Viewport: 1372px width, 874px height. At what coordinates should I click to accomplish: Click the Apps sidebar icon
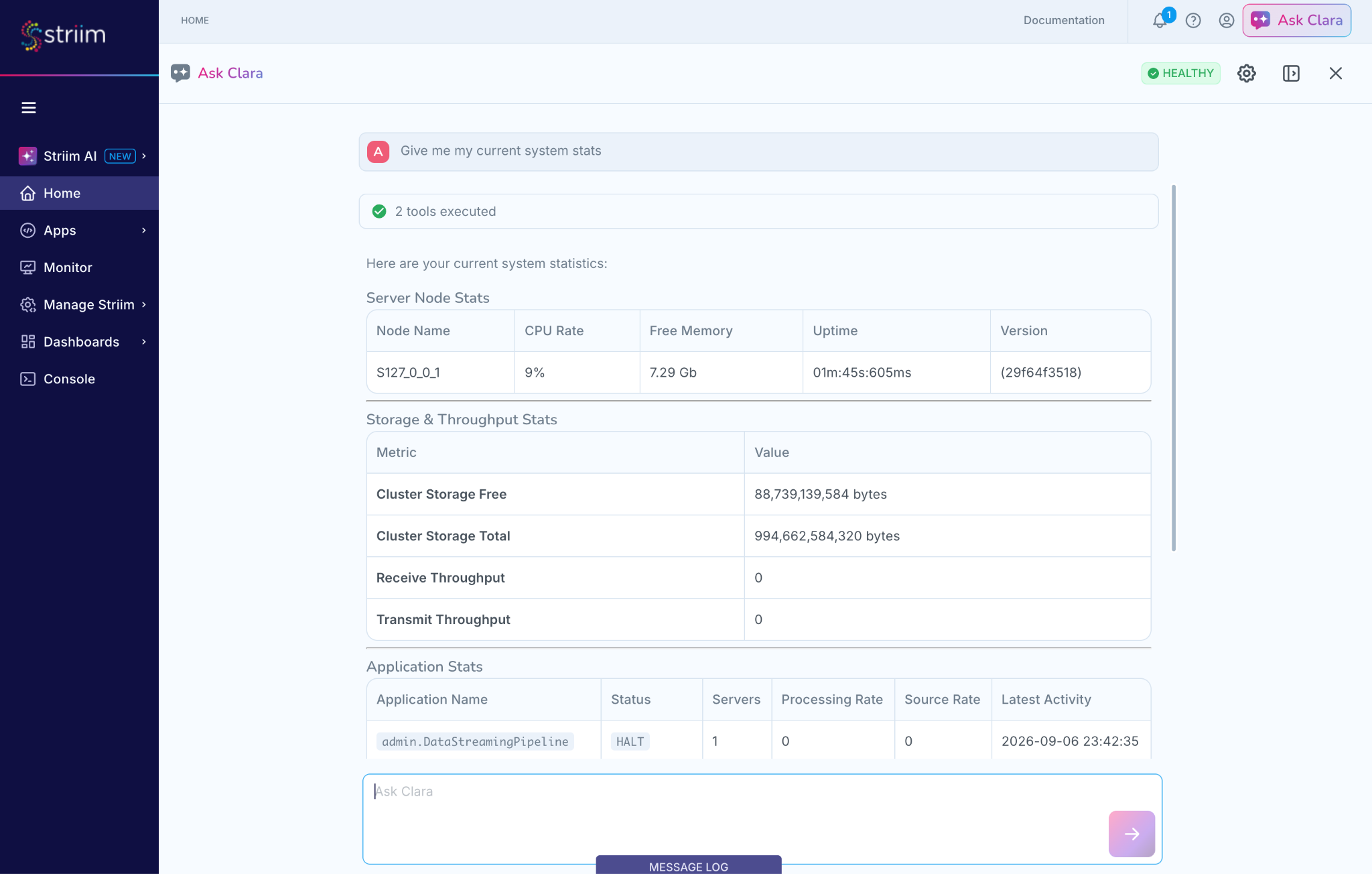coord(27,231)
